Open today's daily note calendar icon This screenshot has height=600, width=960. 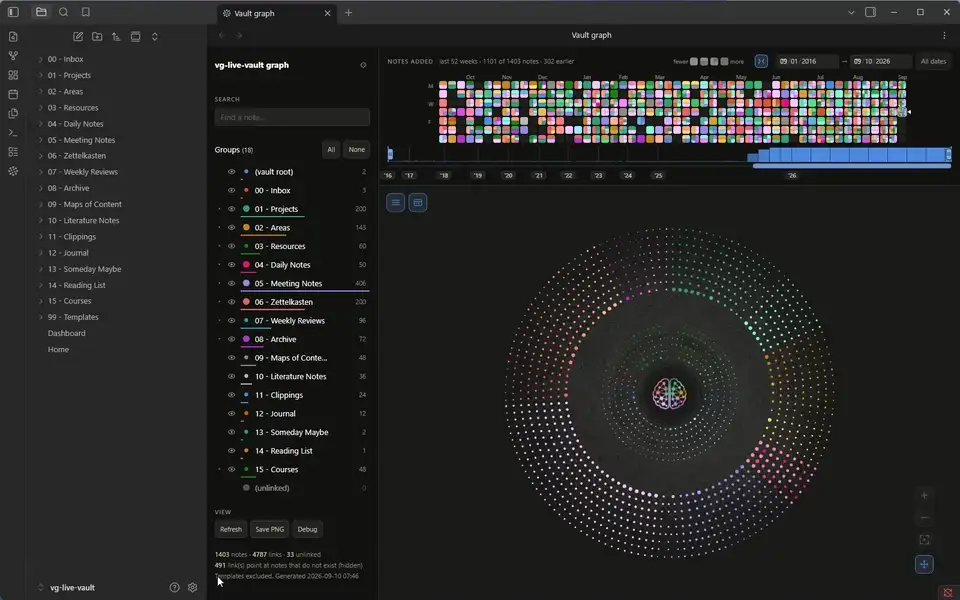point(13,94)
